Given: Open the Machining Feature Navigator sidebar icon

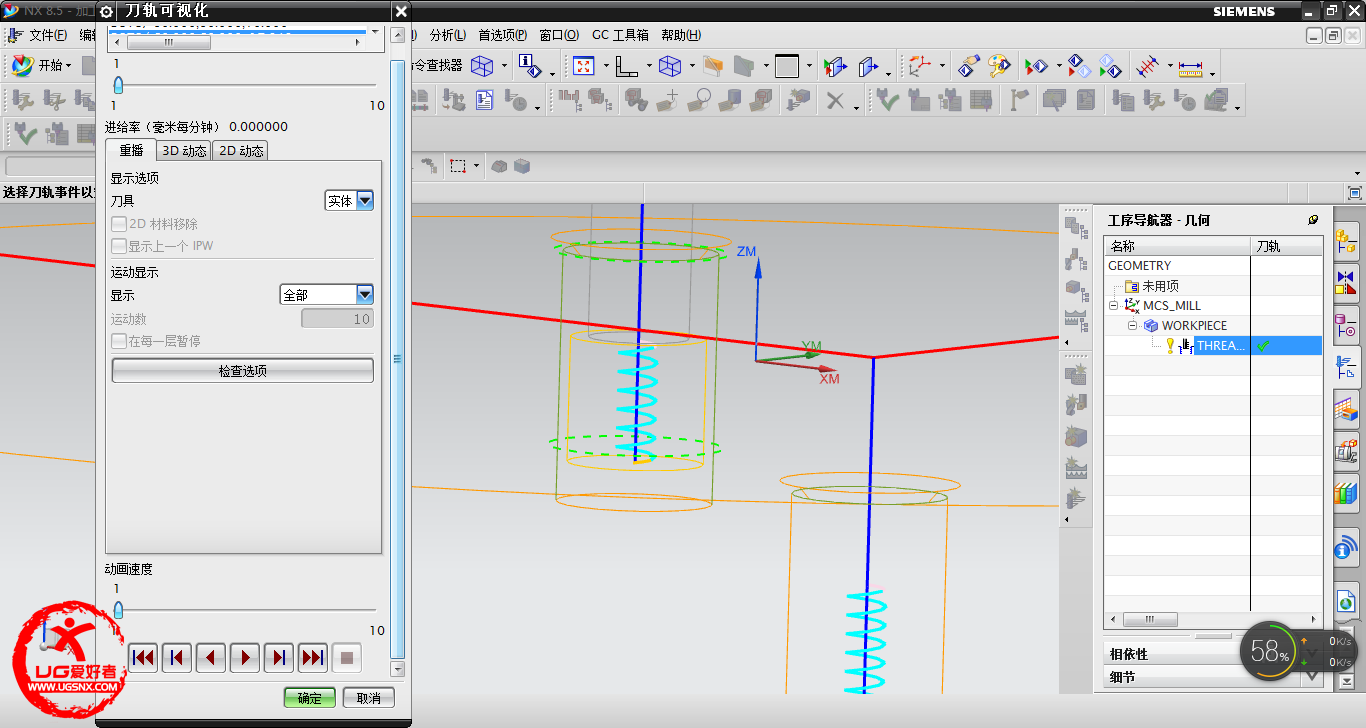Looking at the screenshot, I should click(1346, 408).
